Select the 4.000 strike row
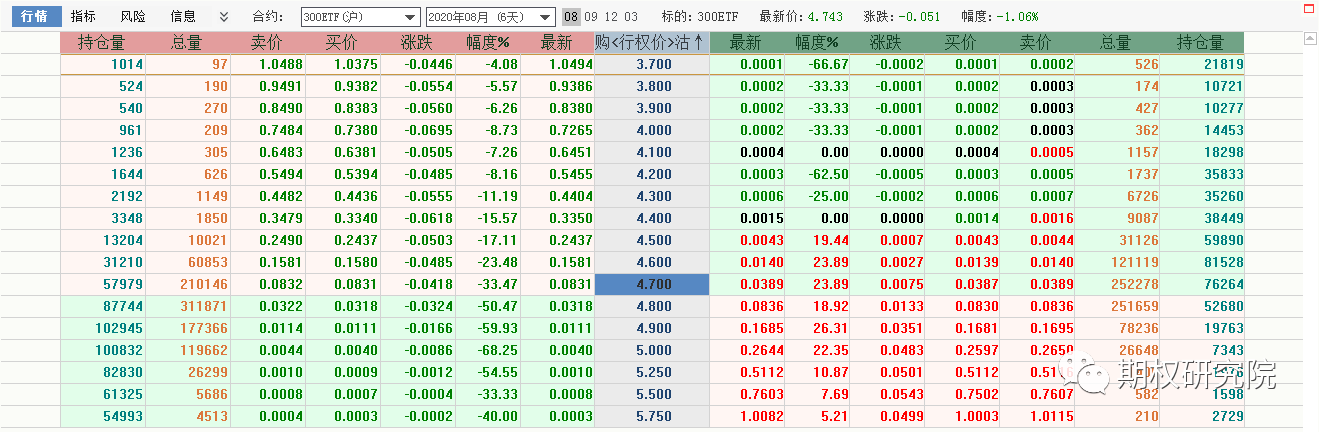Image resolution: width=1319 pixels, height=432 pixels. coord(654,130)
